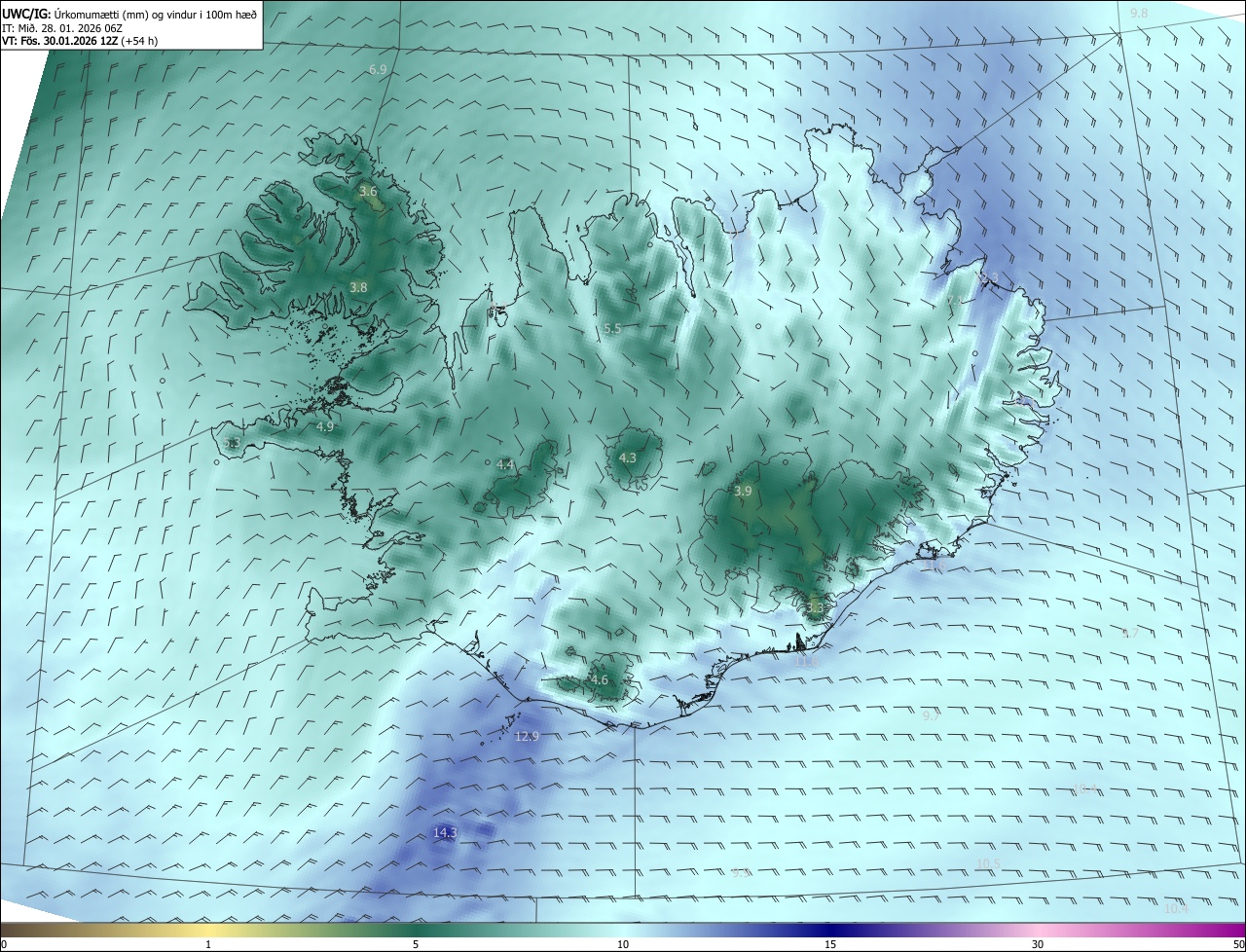Click the 4.3 value inside the central glacier
This screenshot has height=952, width=1246.
628,458
